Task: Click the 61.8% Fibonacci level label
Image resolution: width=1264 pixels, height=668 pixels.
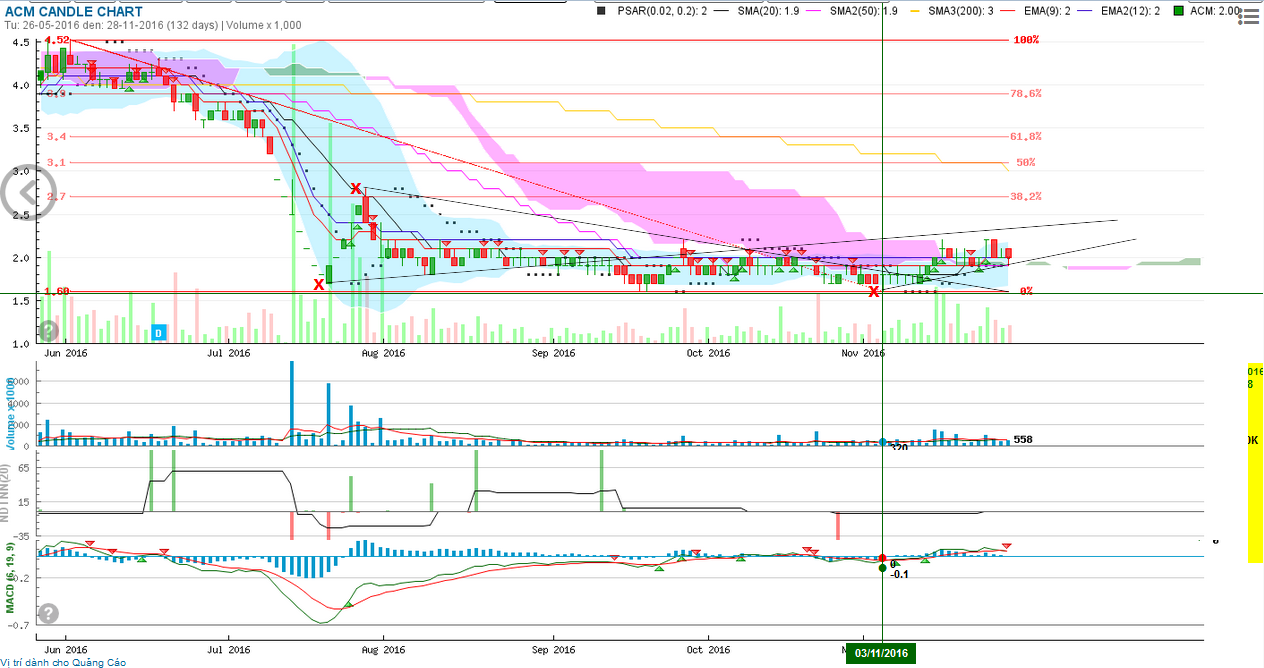Action: pos(1026,136)
